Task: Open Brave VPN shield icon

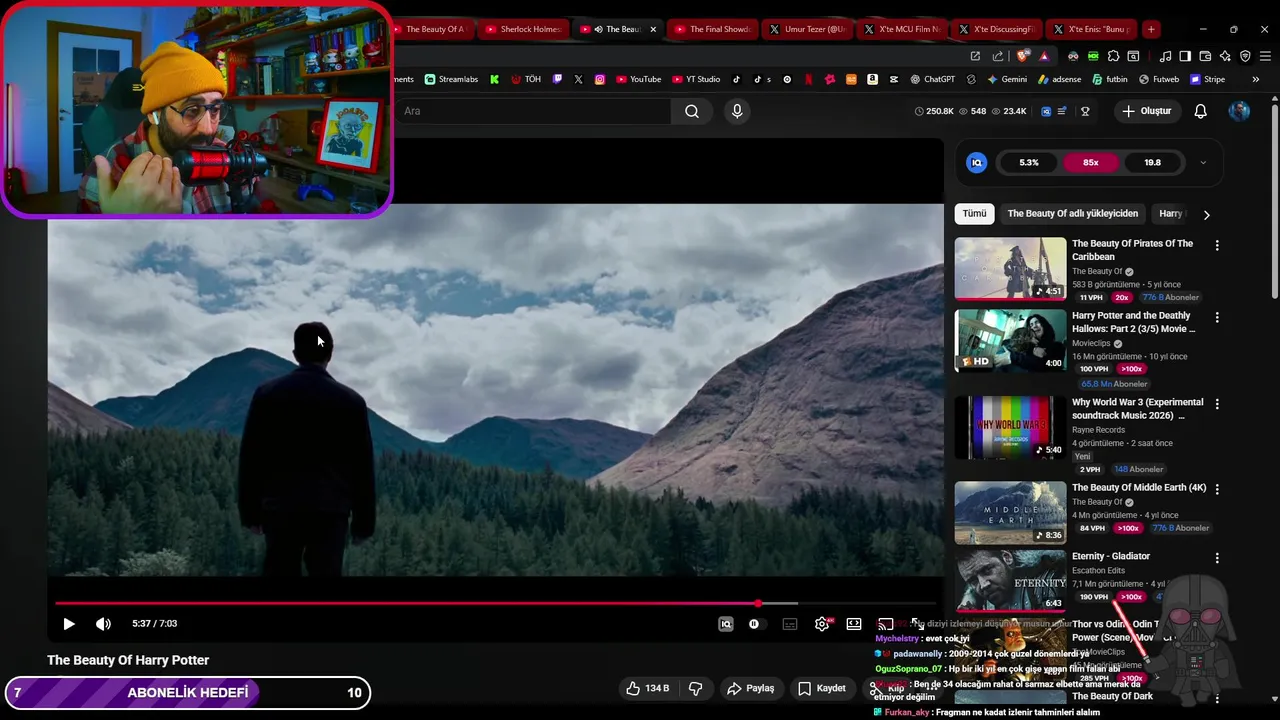Action: point(1245,56)
